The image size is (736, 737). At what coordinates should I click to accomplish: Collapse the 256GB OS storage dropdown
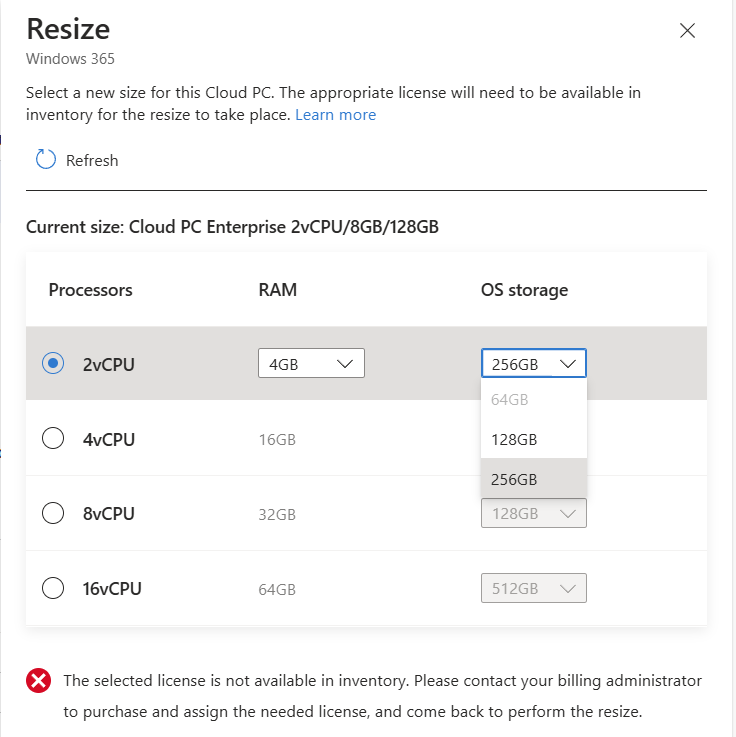(533, 363)
